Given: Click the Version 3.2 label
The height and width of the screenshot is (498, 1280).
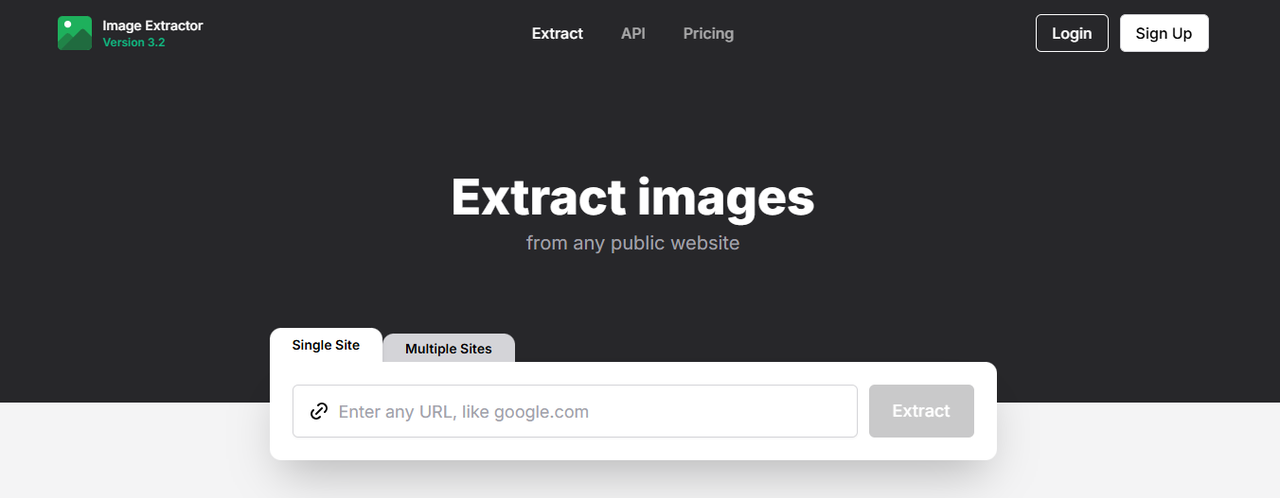Looking at the screenshot, I should point(133,43).
